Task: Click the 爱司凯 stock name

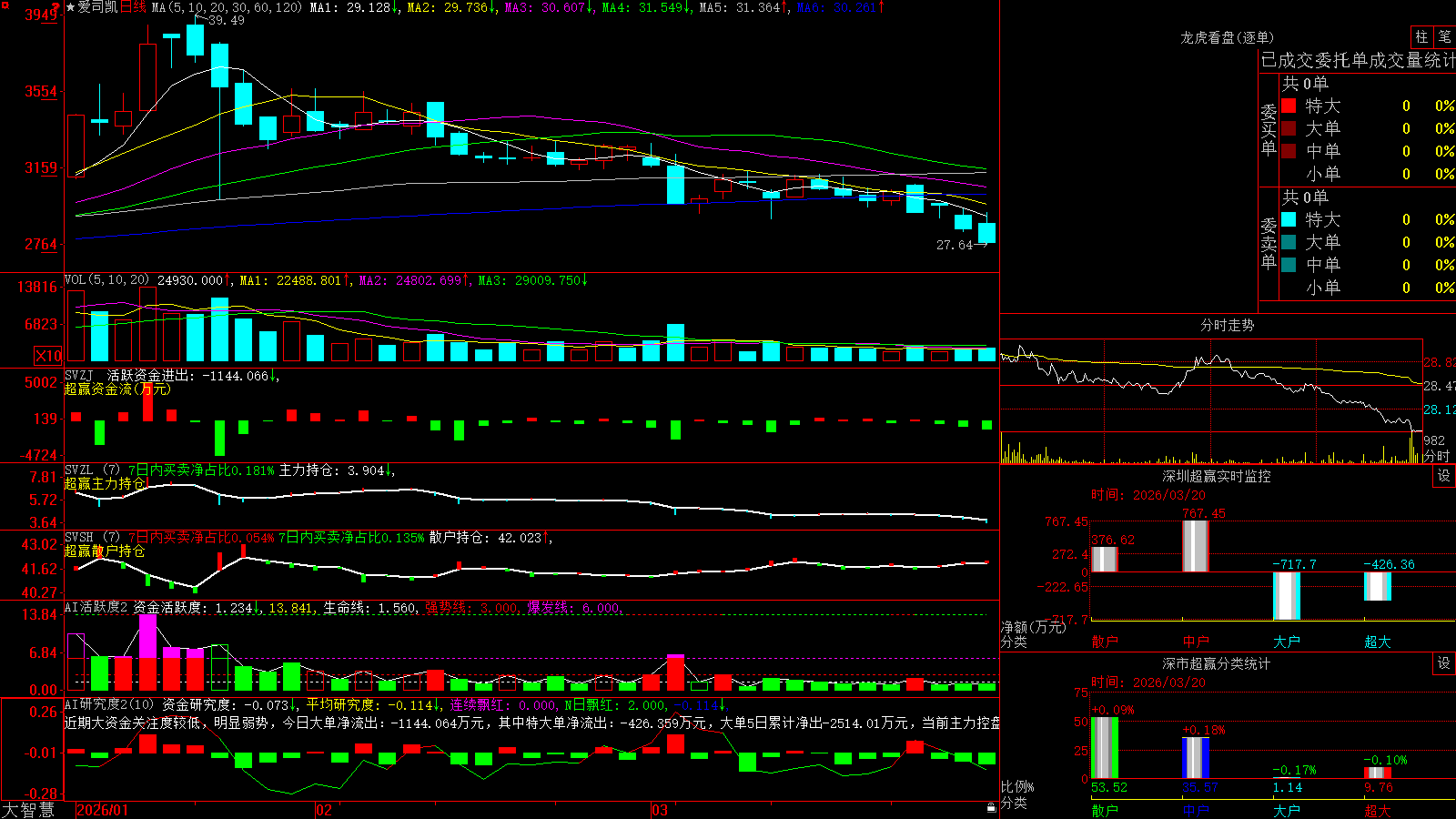Action: (97, 7)
